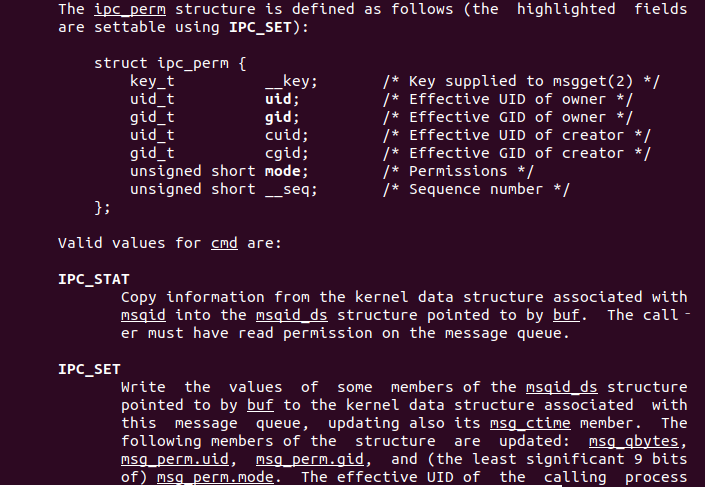
Task: Click the IPC_STAT section heading
Action: click(x=93, y=279)
